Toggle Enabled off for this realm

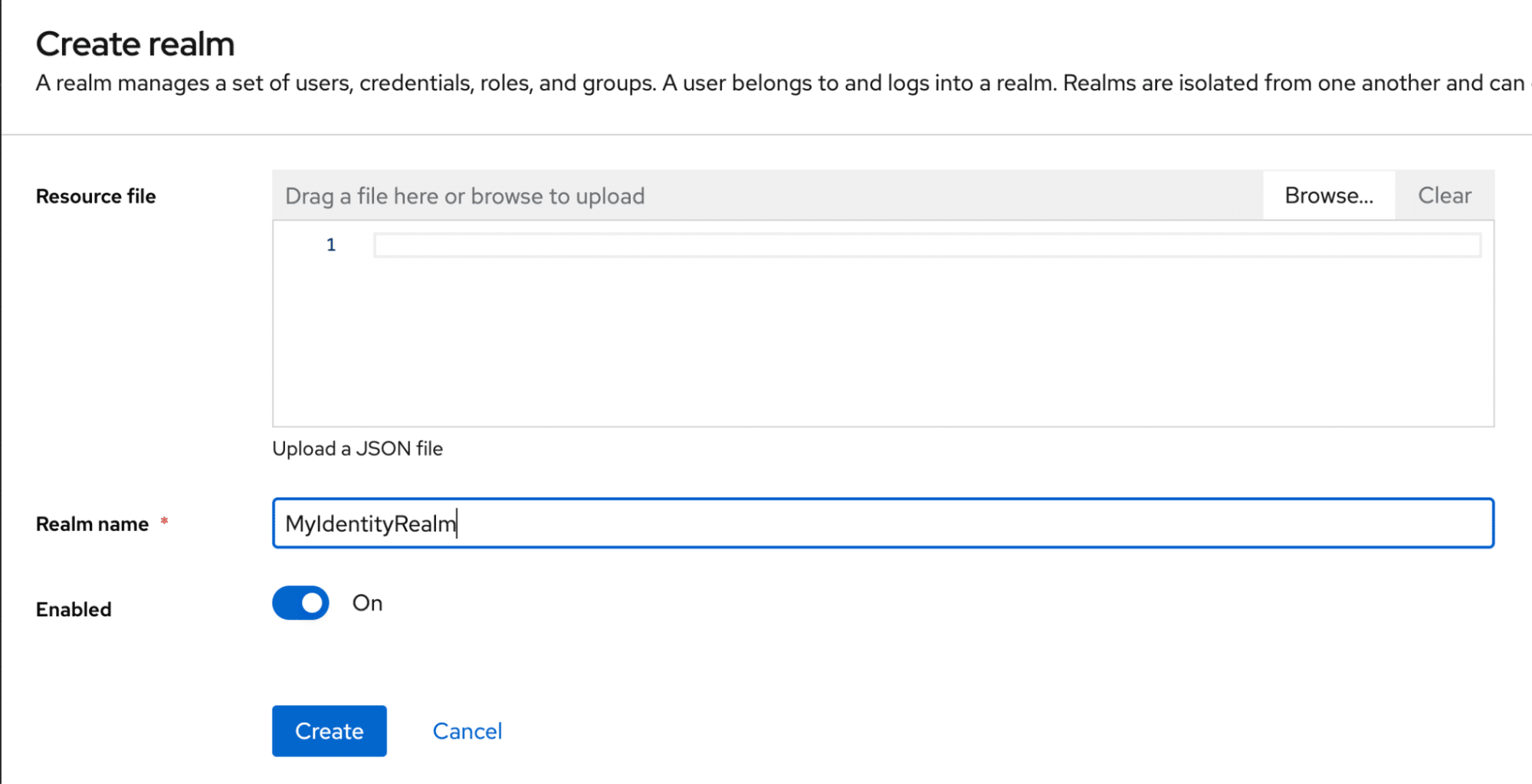tap(300, 603)
